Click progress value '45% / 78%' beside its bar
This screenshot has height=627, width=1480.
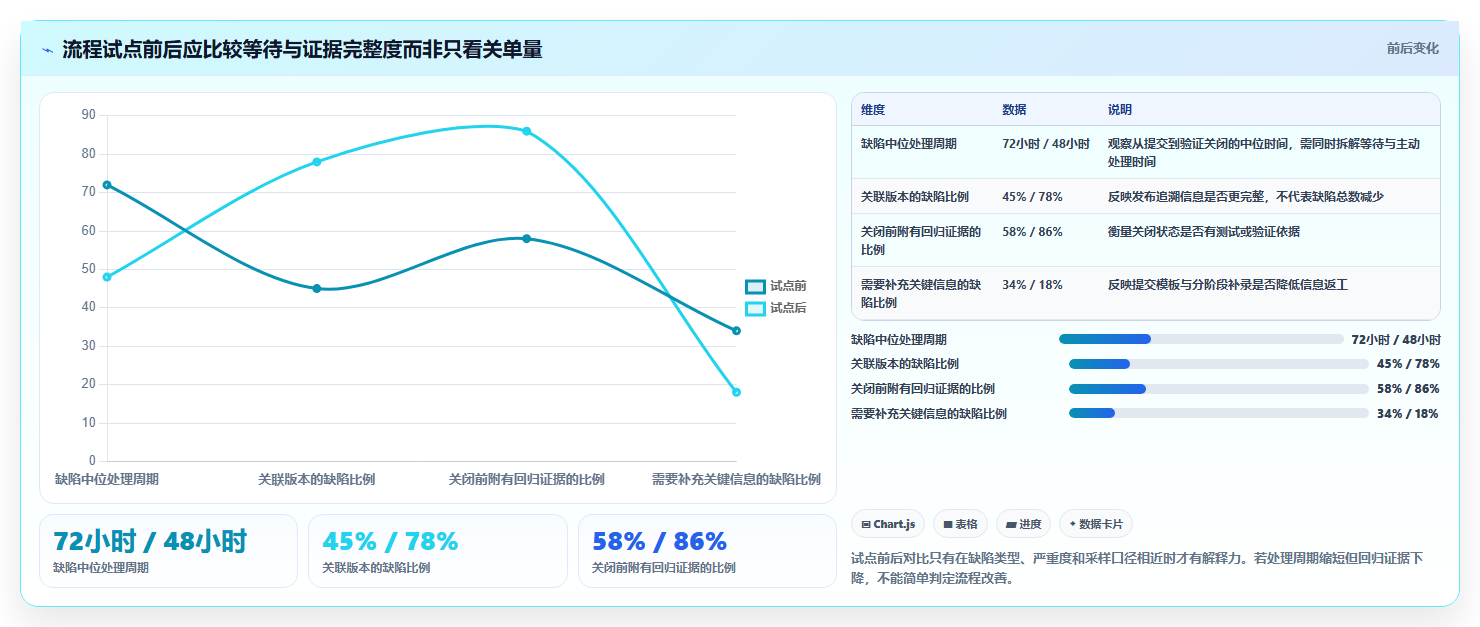click(1408, 364)
